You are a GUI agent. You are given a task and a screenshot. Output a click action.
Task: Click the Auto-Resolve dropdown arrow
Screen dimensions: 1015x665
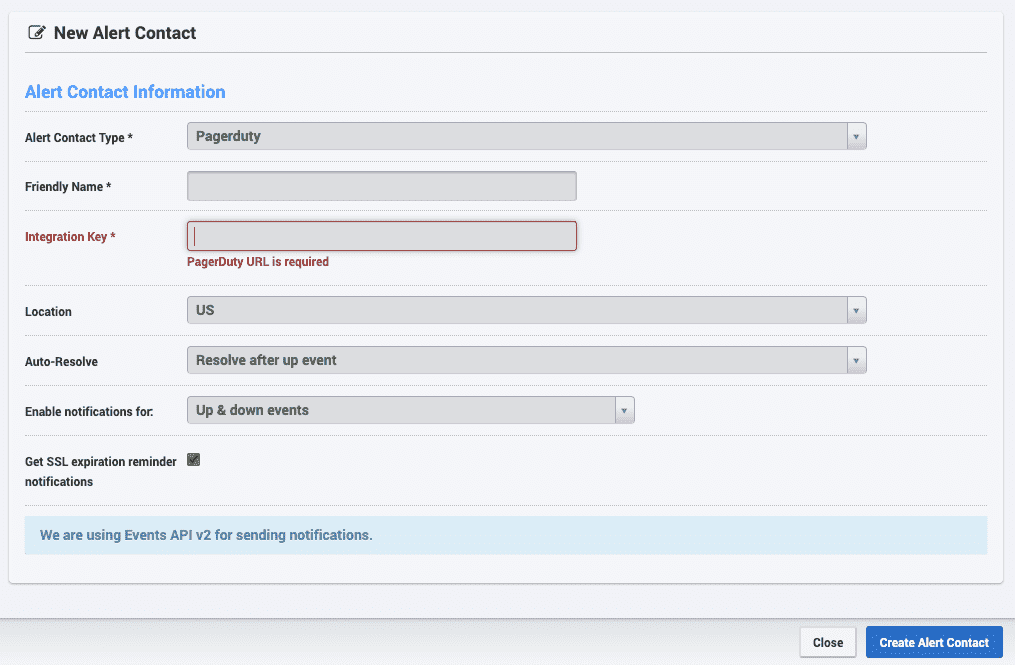click(856, 360)
